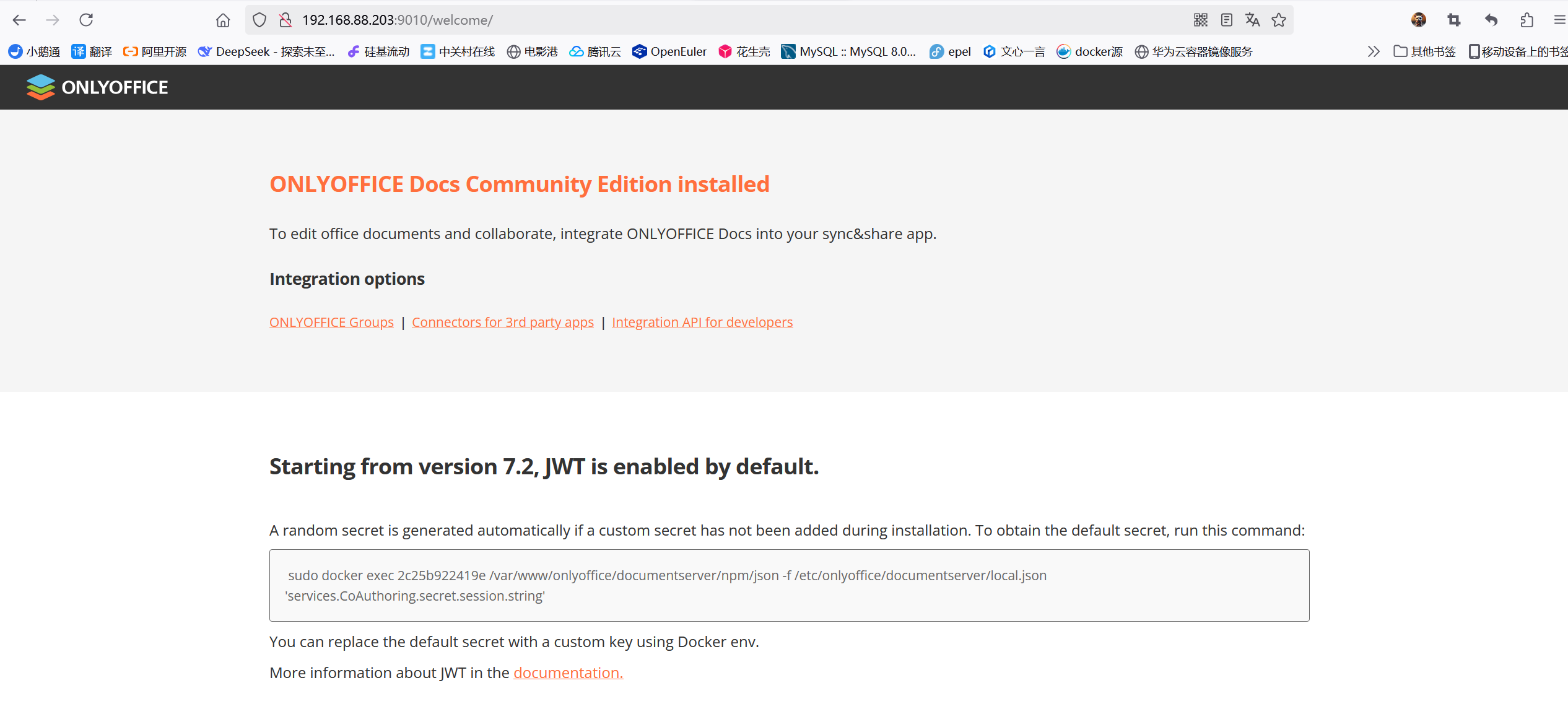This screenshot has width=1568, height=722.
Task: Open the MySQL 8.0 bookmark
Action: (x=848, y=51)
